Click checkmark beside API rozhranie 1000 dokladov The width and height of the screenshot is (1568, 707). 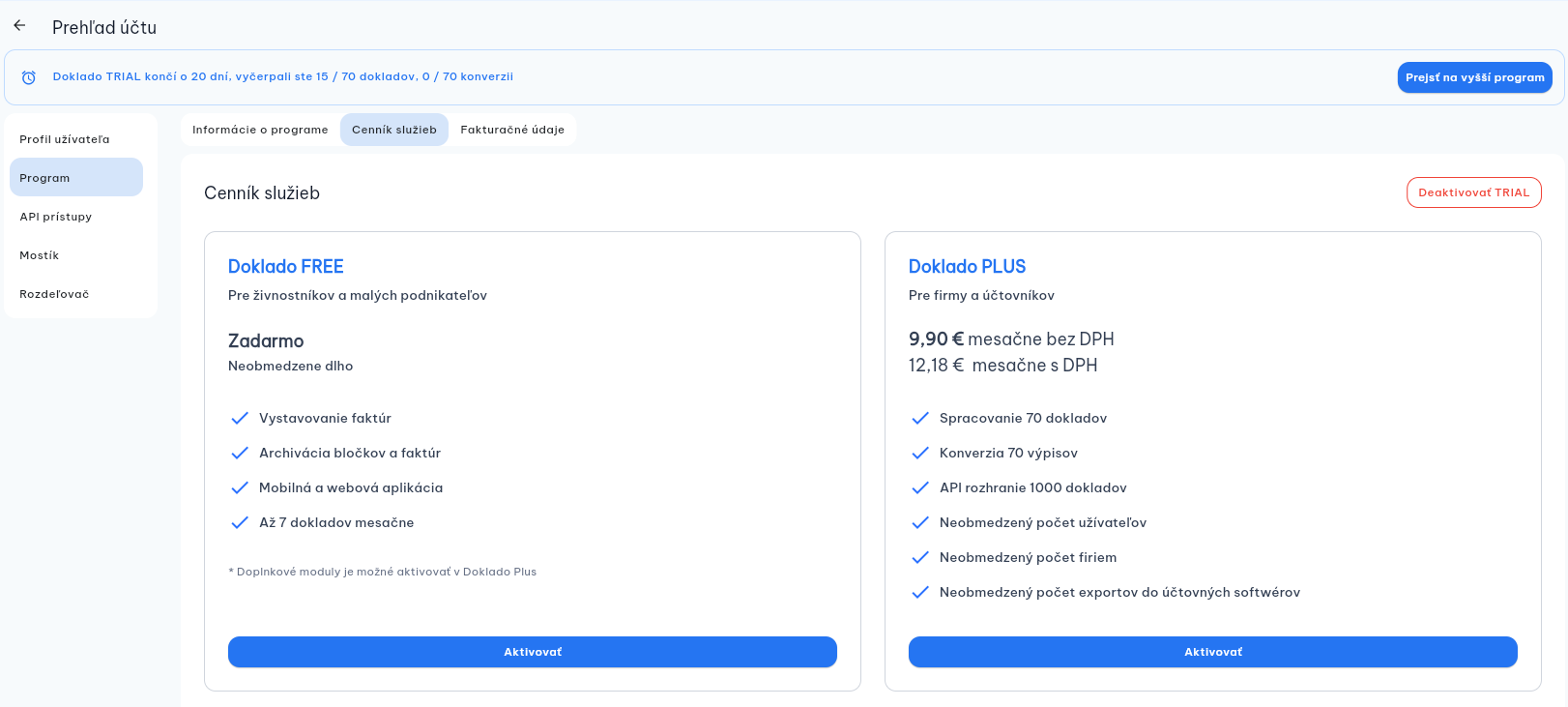tap(920, 487)
